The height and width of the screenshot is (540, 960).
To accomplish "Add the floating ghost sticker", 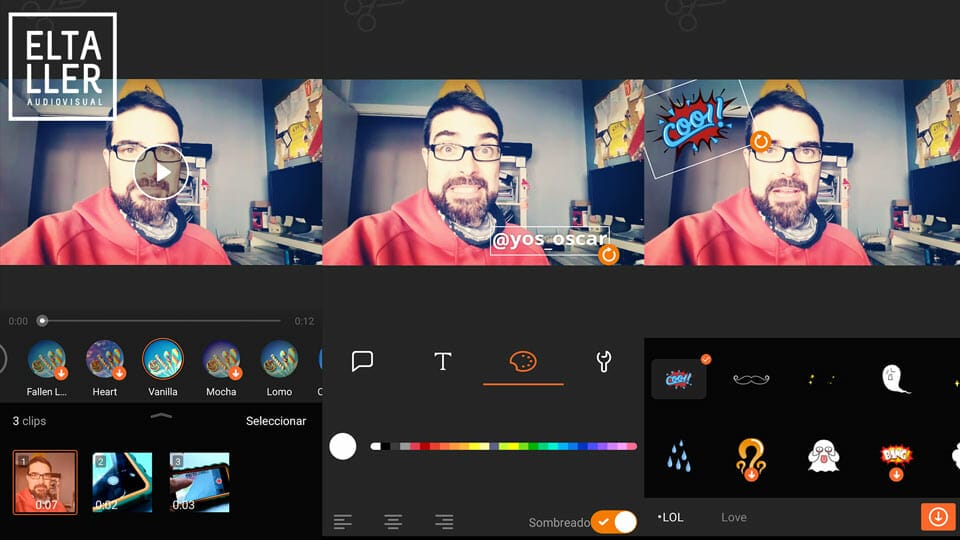I will pyautogui.click(x=894, y=379).
